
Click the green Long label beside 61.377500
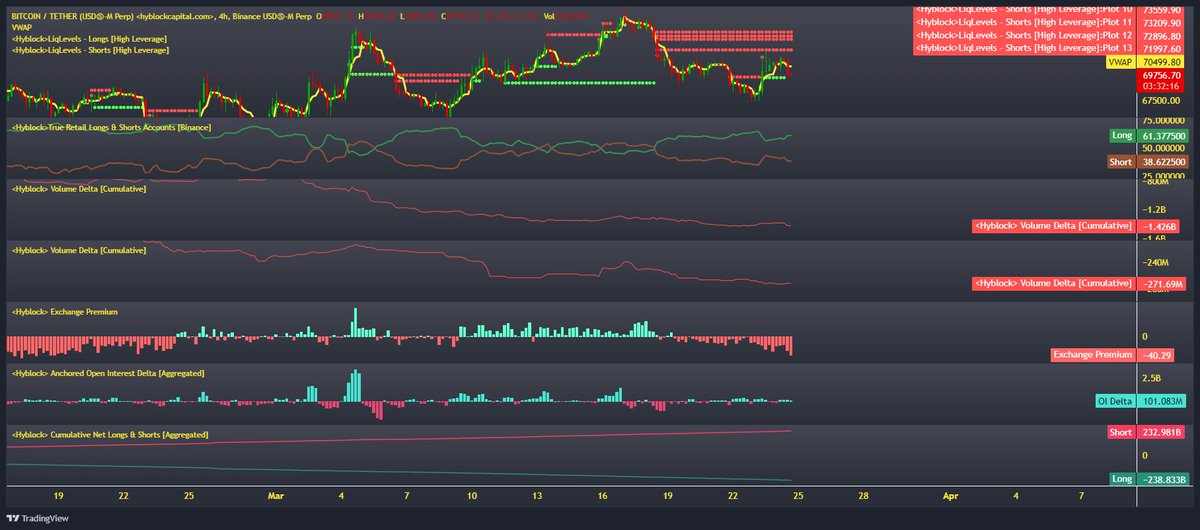(1122, 135)
